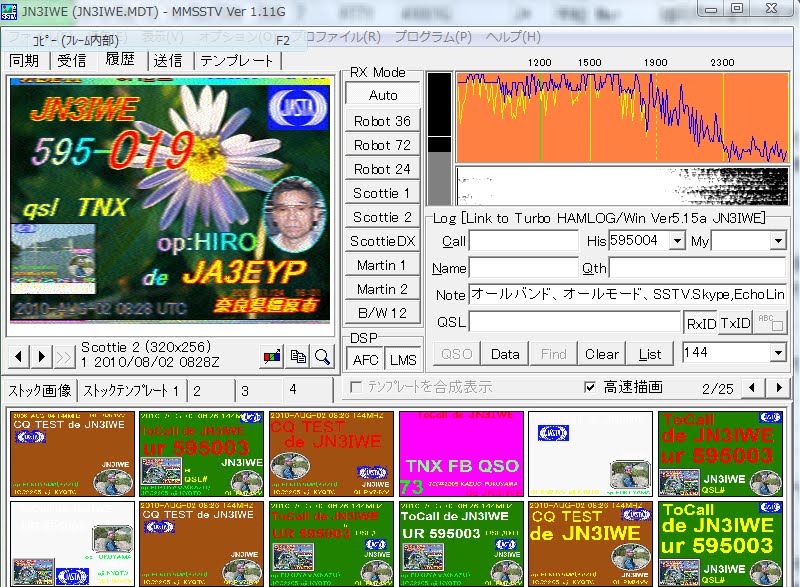
Task: Show the previous history image
Action: pyautogui.click(x=19, y=355)
